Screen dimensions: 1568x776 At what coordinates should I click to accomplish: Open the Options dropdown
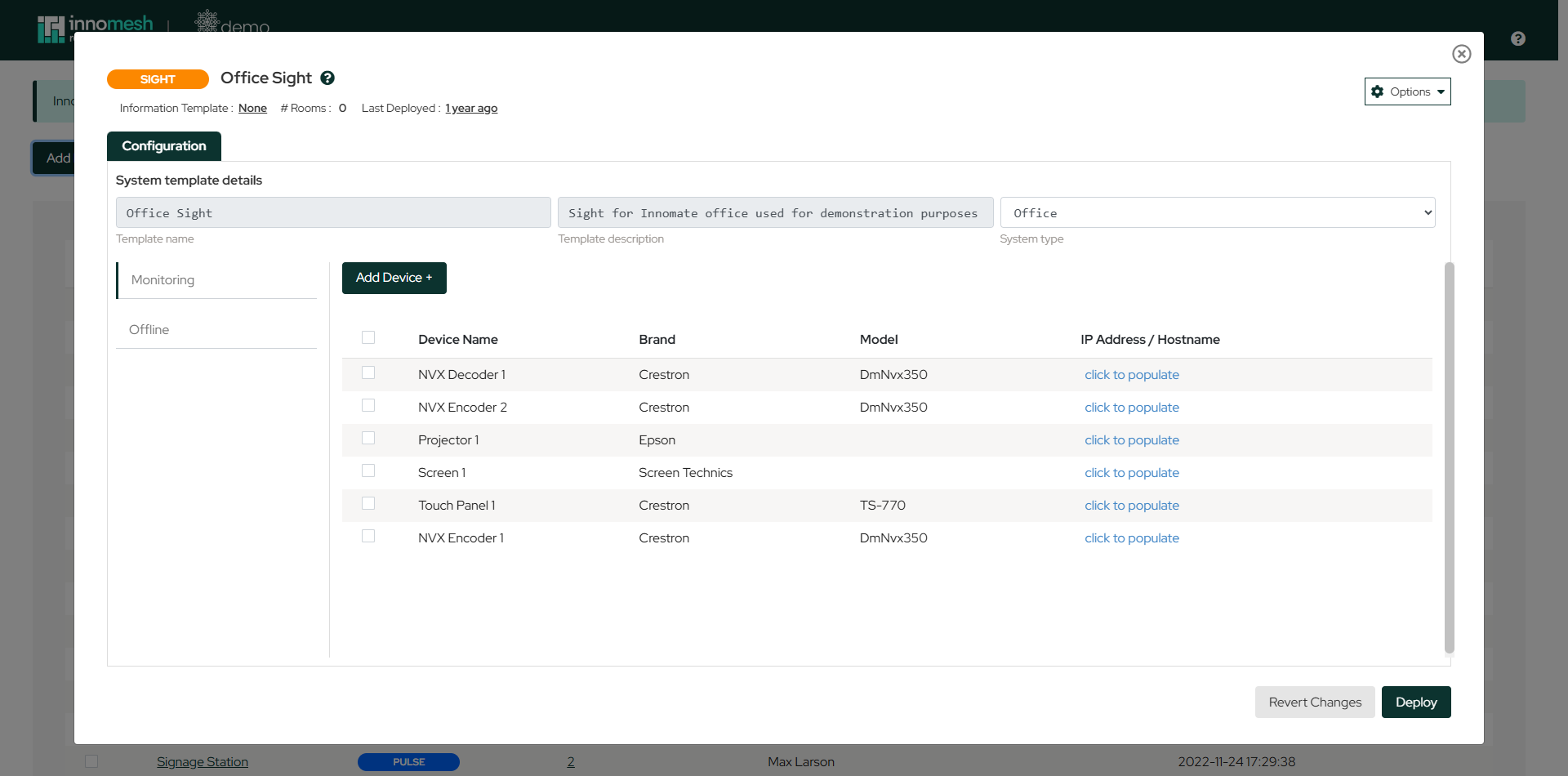click(1407, 91)
